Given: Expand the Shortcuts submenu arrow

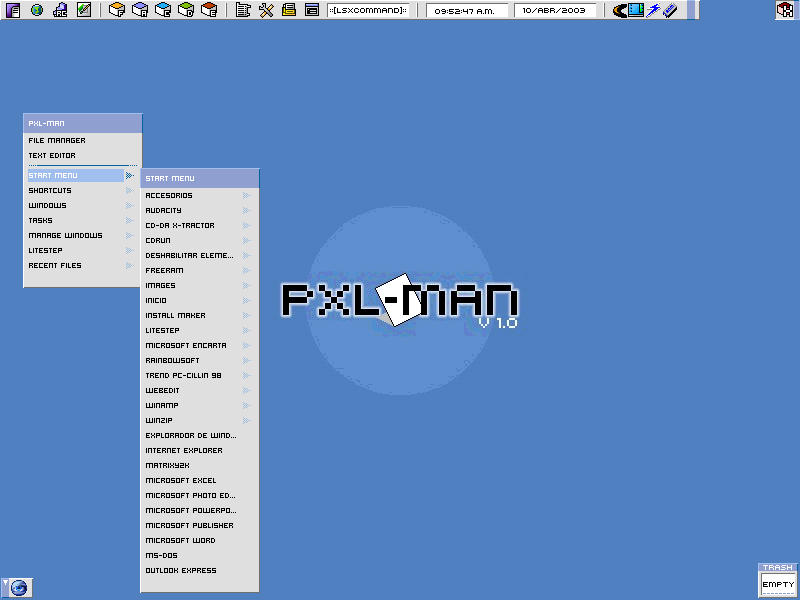Looking at the screenshot, I should pyautogui.click(x=130, y=190).
